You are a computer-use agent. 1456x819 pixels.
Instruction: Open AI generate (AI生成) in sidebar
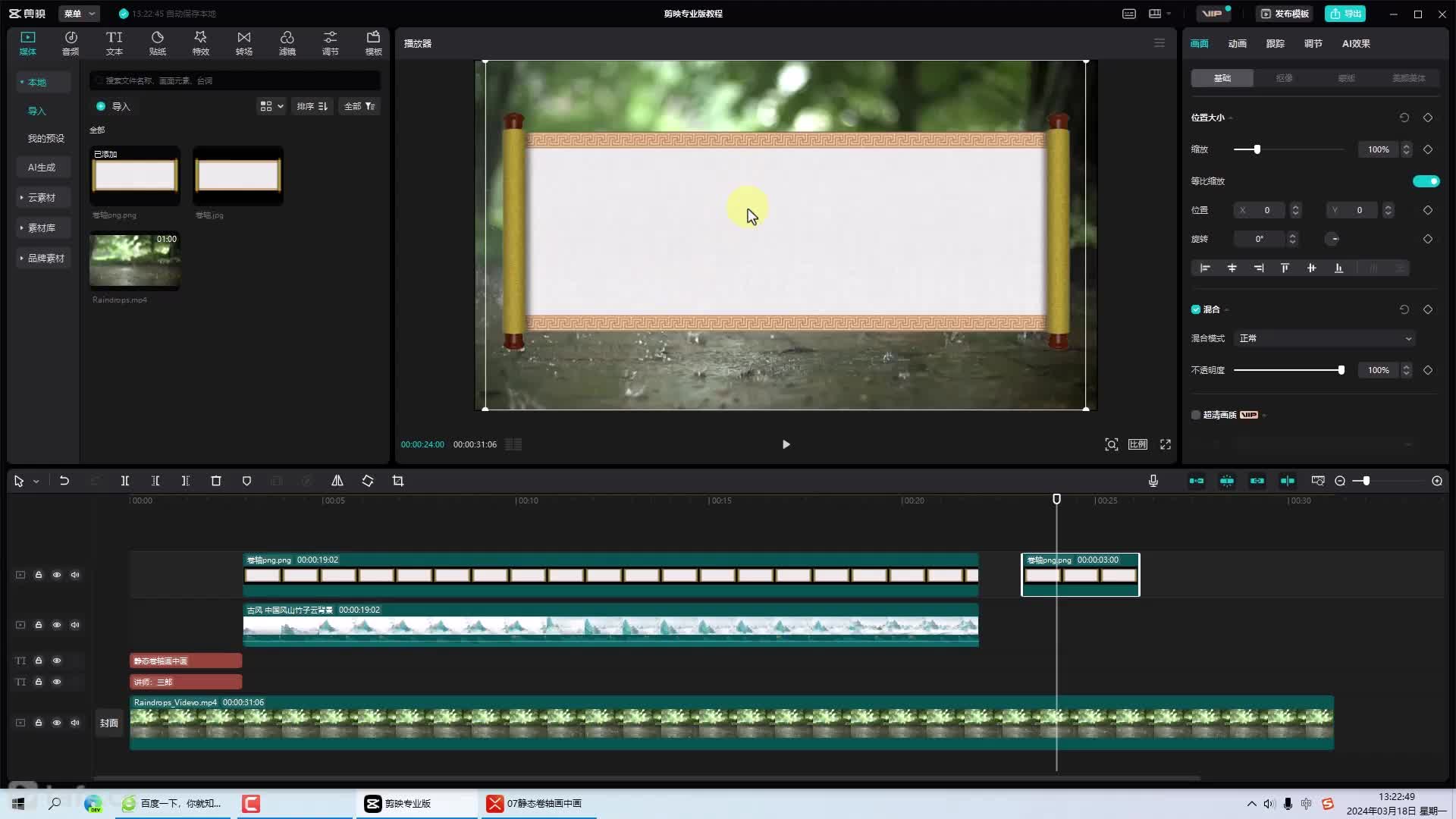click(42, 167)
